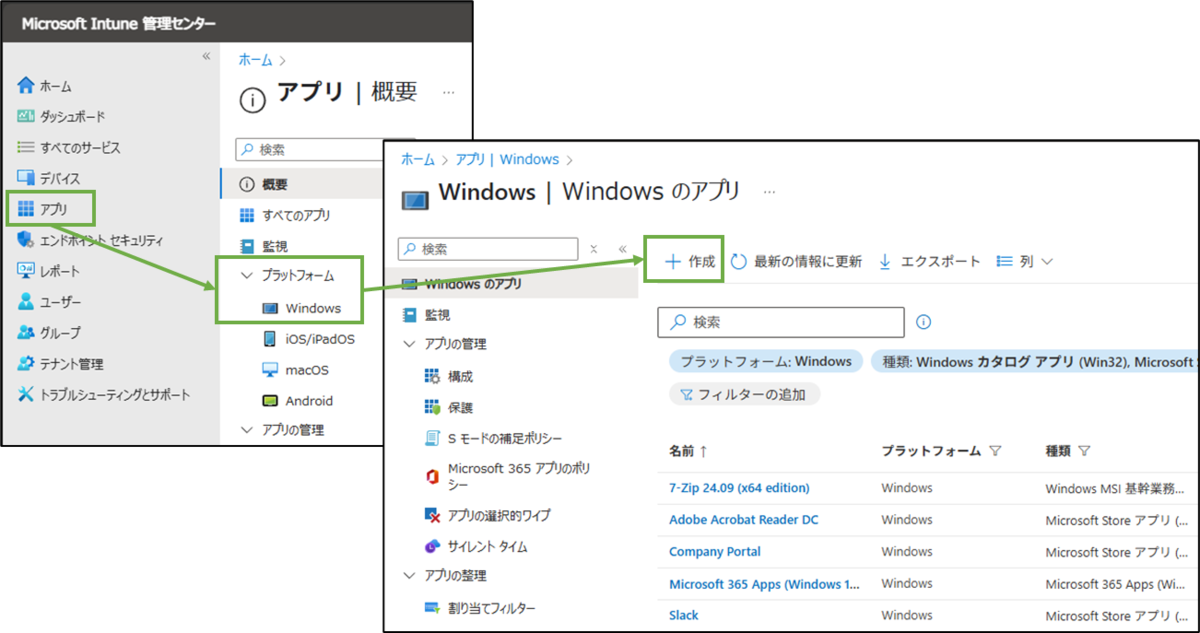
Task: Open ホーム in the left navigation
Action: click(45, 86)
